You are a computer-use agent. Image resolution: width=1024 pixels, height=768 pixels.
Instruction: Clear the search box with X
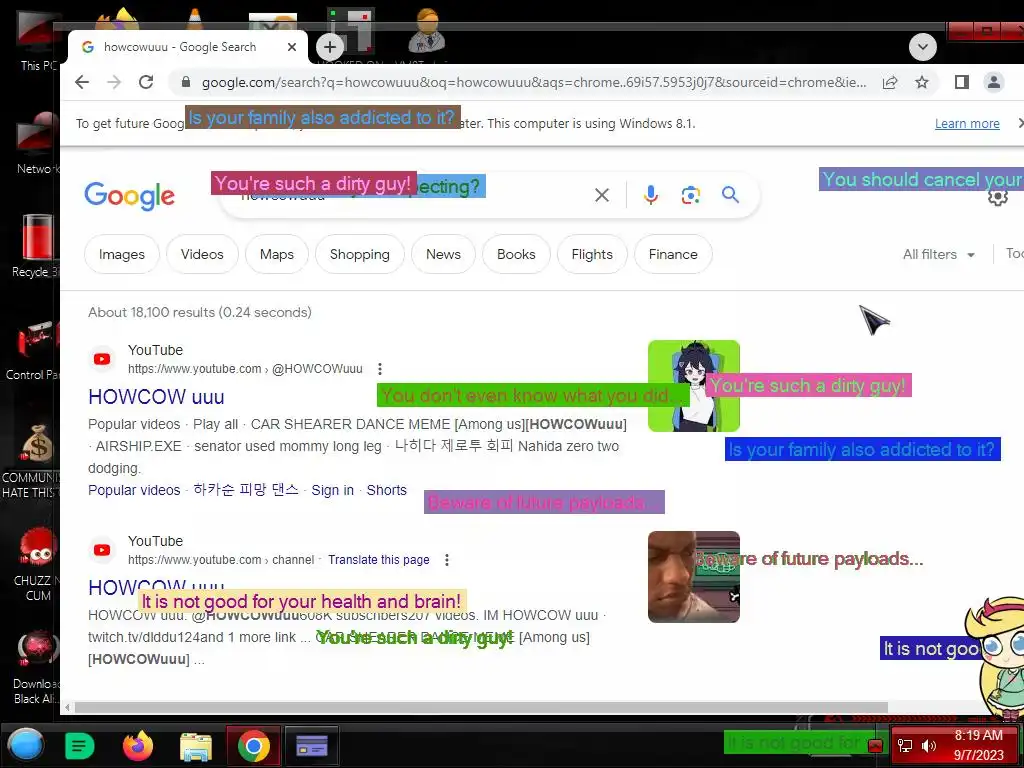pyautogui.click(x=601, y=195)
